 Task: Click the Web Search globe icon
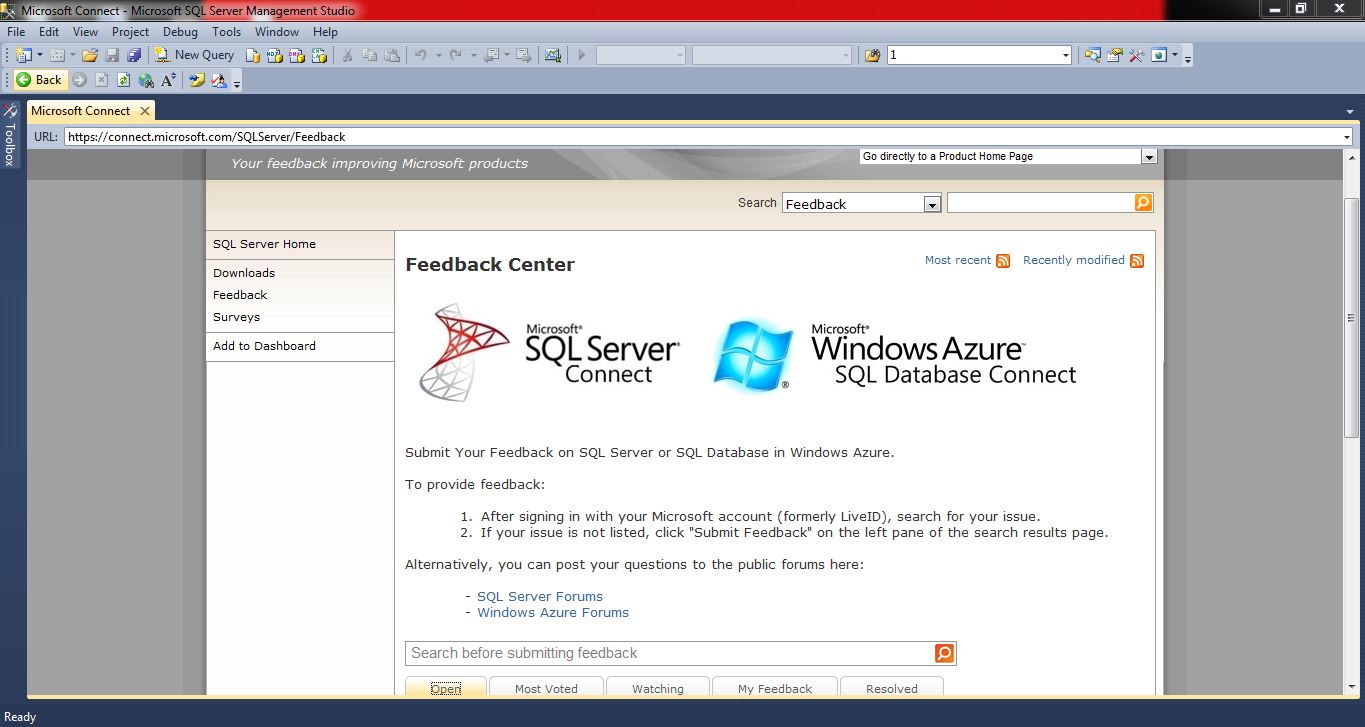click(x=146, y=80)
